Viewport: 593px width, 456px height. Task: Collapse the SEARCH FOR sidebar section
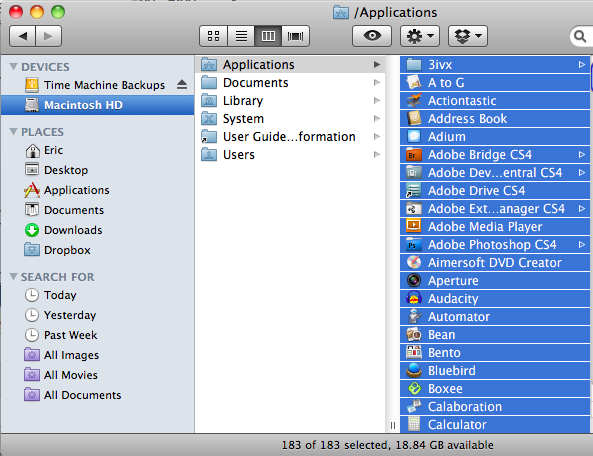point(14,277)
